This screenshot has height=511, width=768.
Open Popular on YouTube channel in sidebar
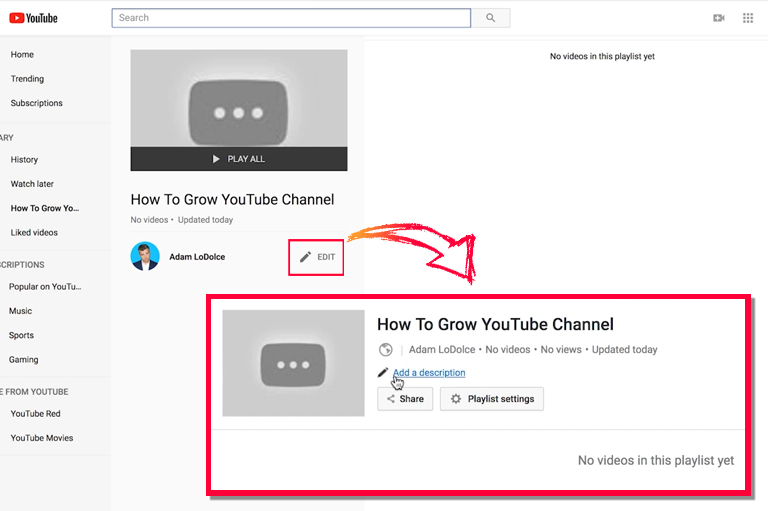click(x=45, y=287)
